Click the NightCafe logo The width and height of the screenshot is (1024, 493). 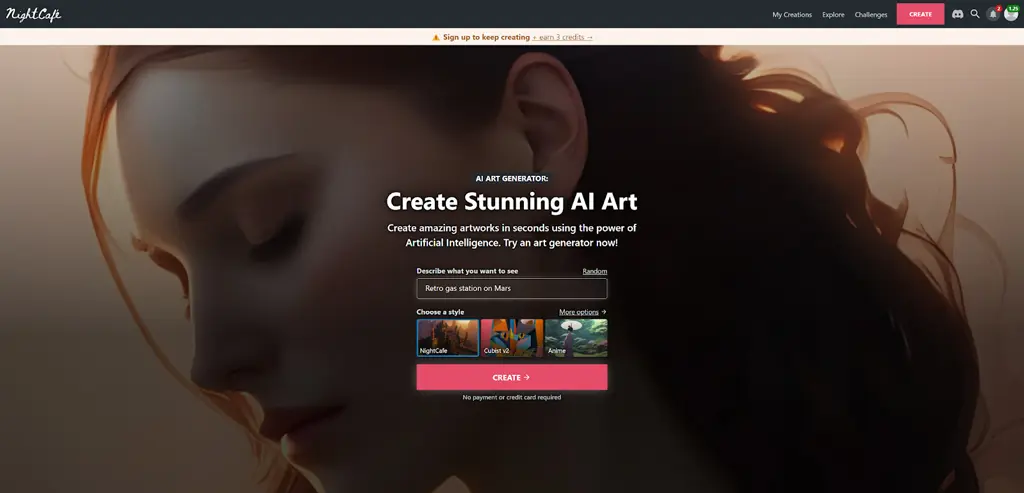pos(33,14)
